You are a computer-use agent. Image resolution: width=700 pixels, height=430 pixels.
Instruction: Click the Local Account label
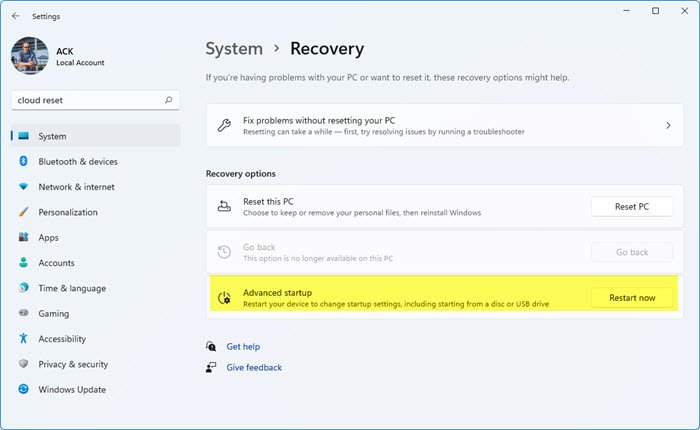tap(80, 63)
